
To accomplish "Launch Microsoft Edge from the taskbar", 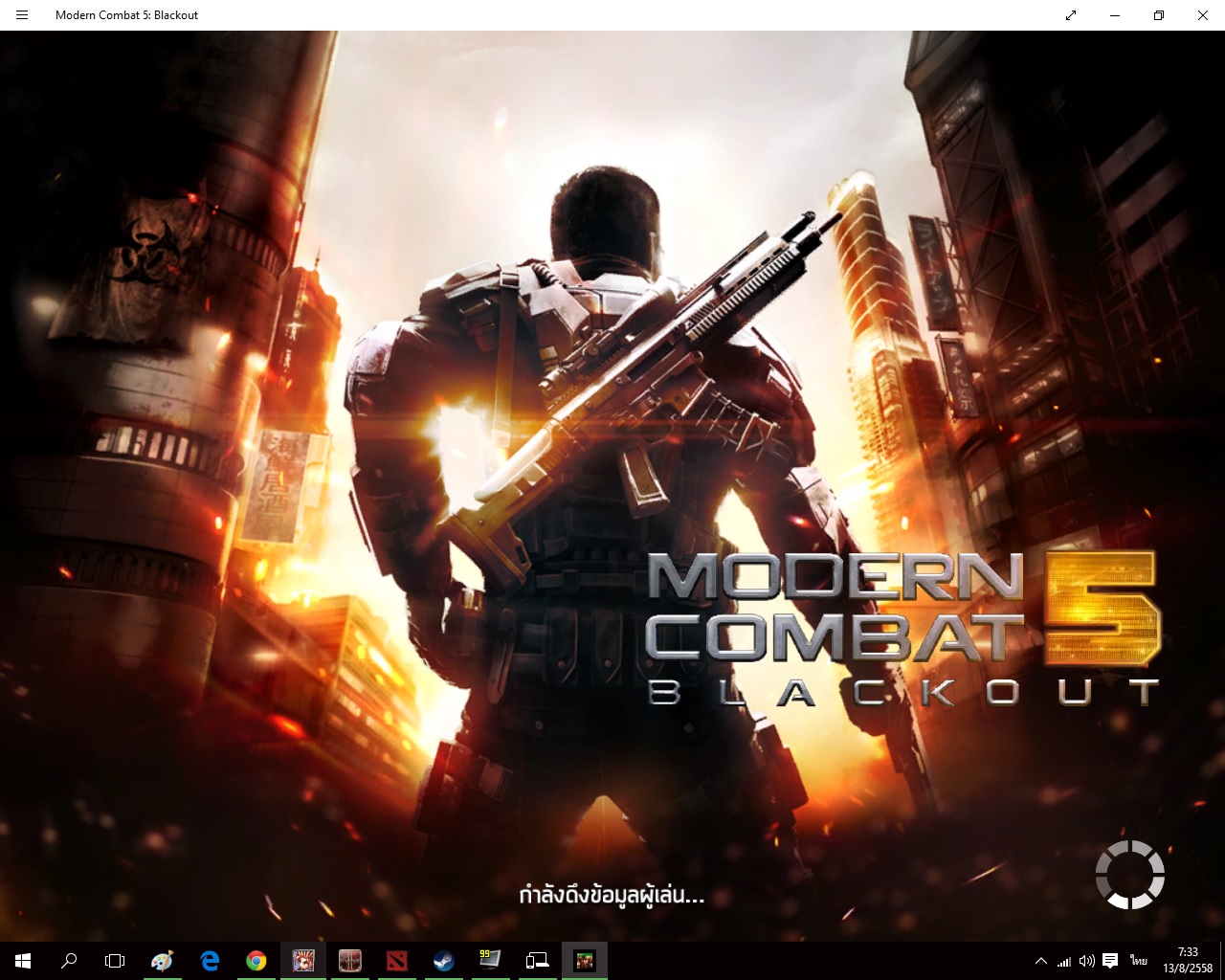I will pos(210,961).
